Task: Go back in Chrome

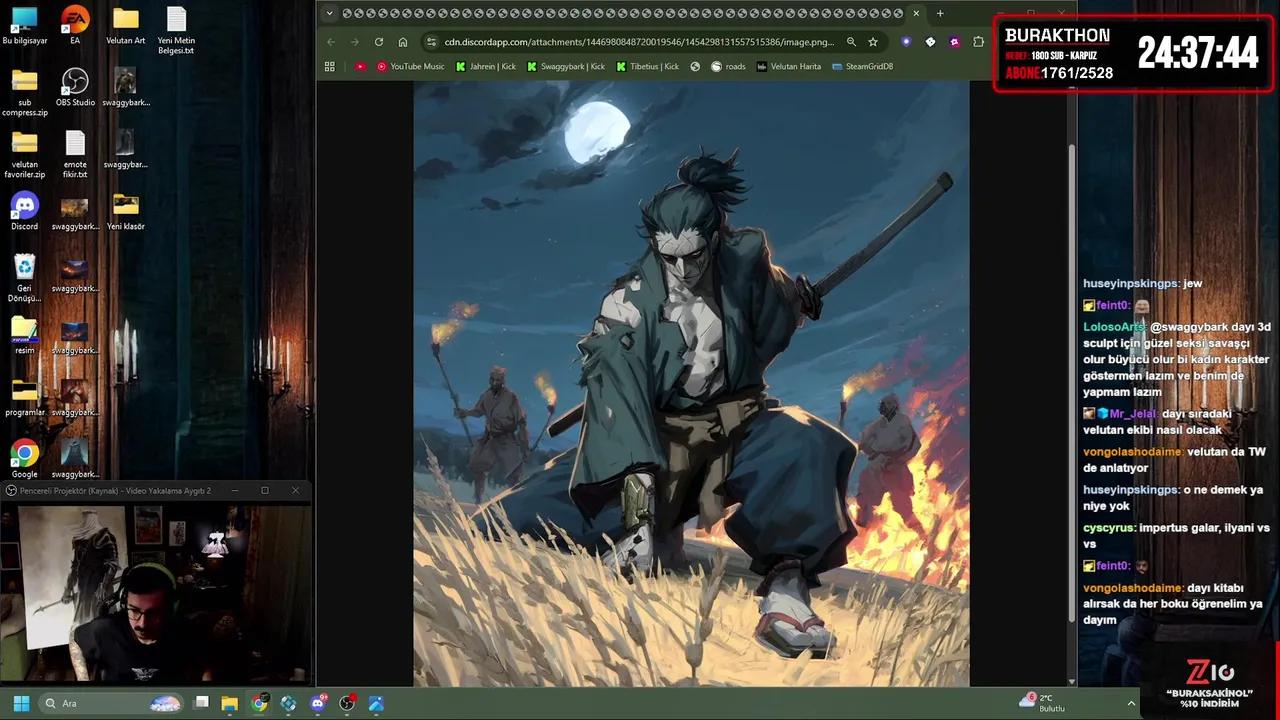Action: (331, 42)
